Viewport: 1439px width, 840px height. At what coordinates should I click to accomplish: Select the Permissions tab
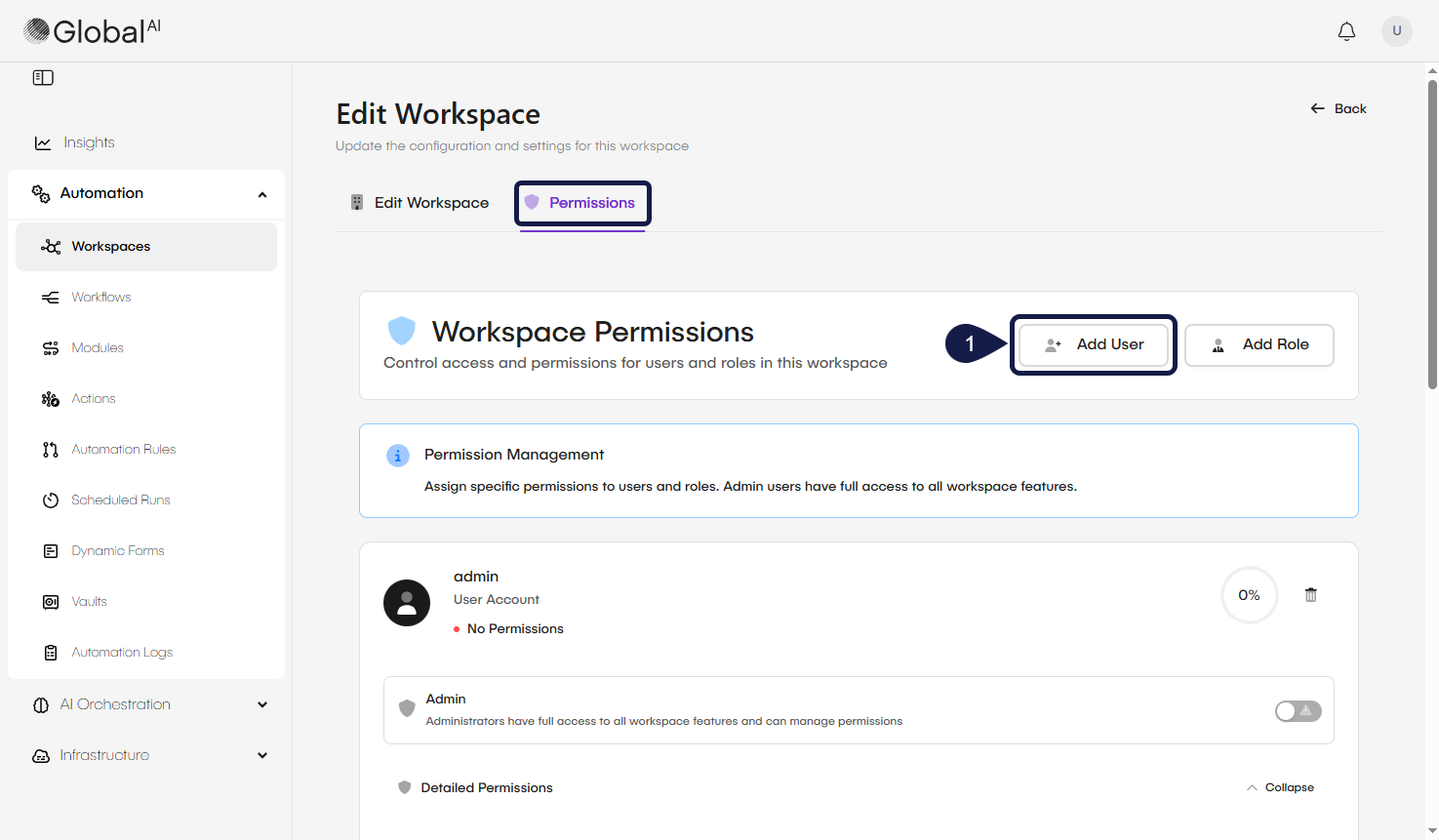pyautogui.click(x=582, y=202)
